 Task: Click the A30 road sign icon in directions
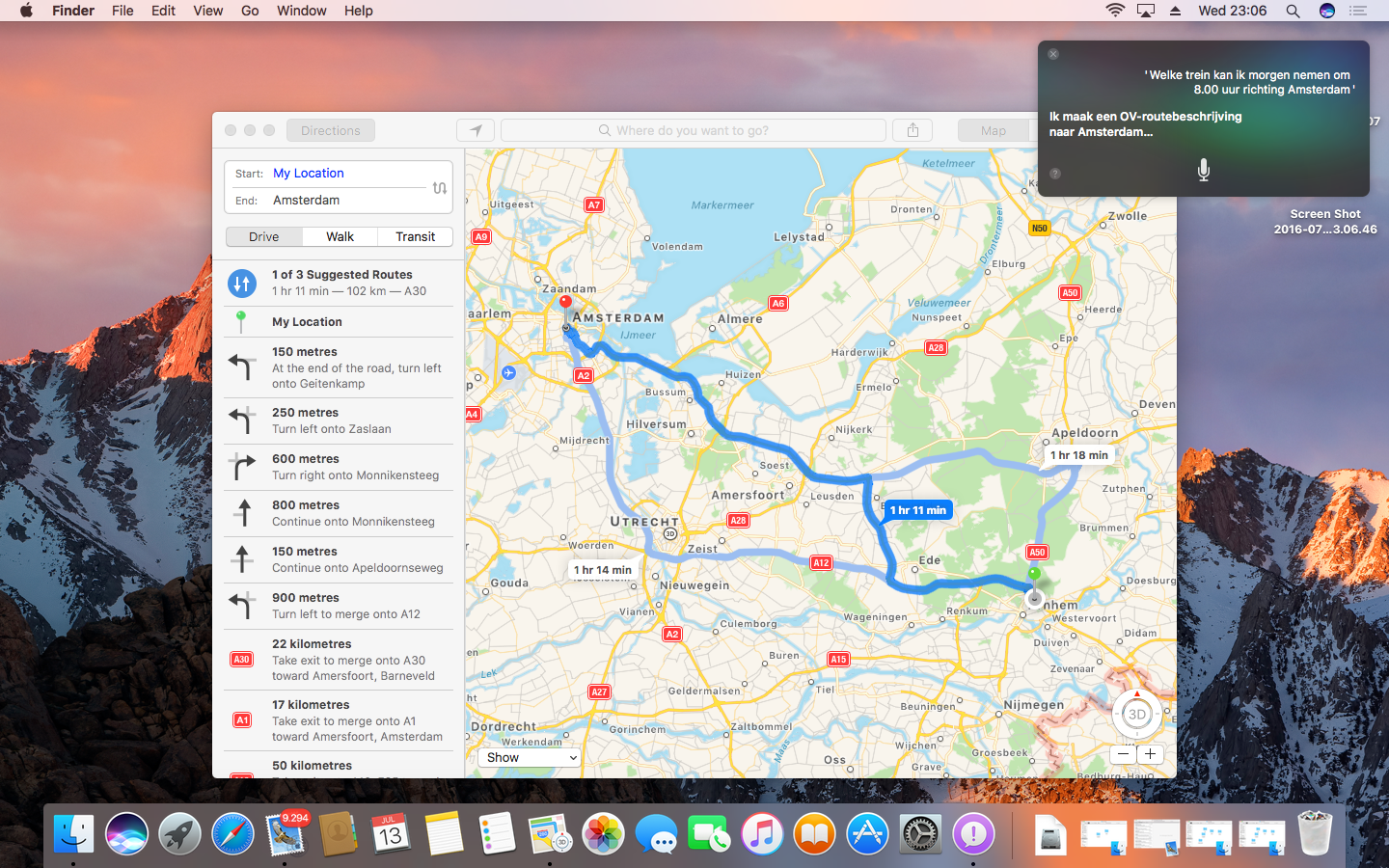coord(241,660)
